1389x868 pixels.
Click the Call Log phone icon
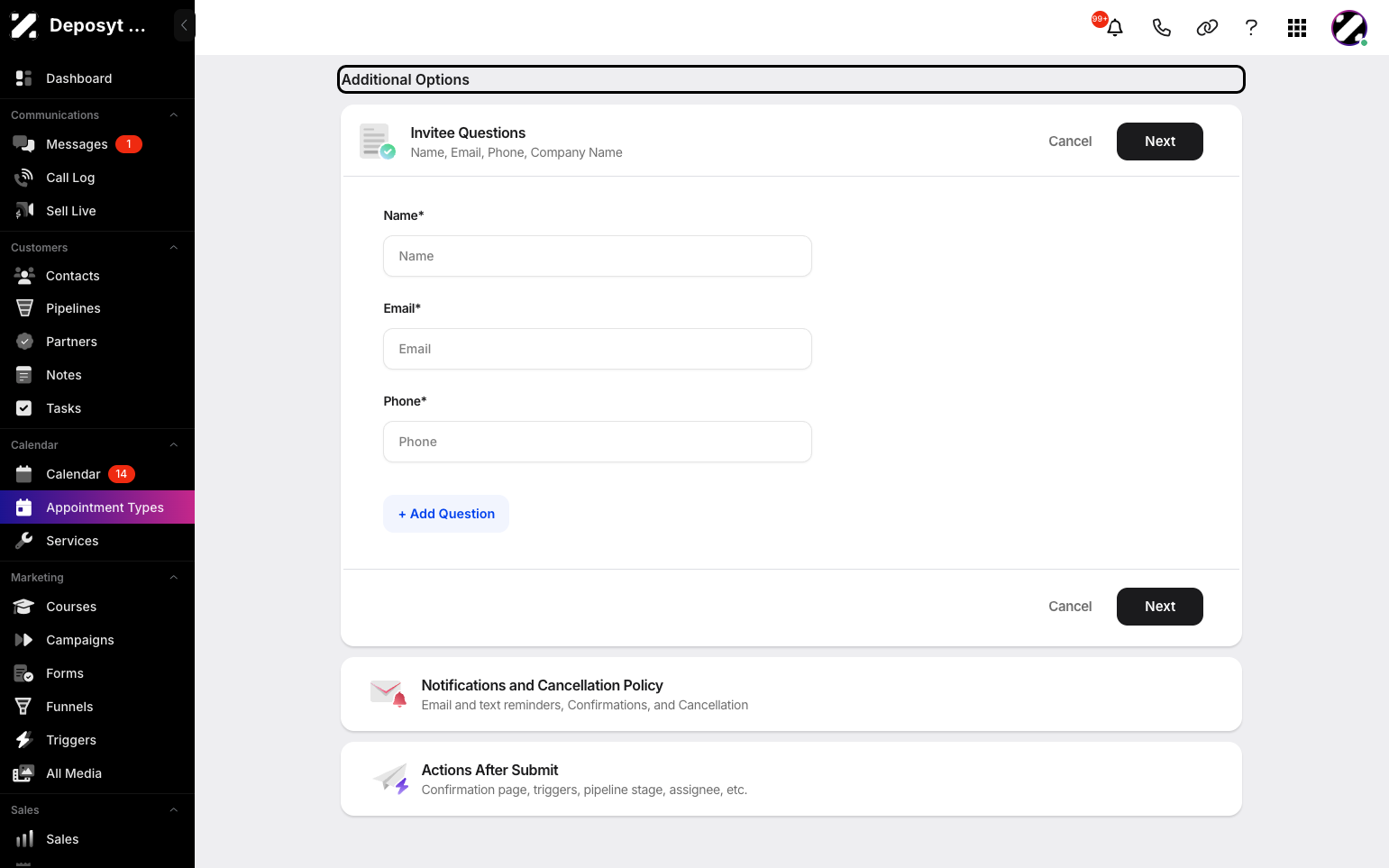click(24, 178)
